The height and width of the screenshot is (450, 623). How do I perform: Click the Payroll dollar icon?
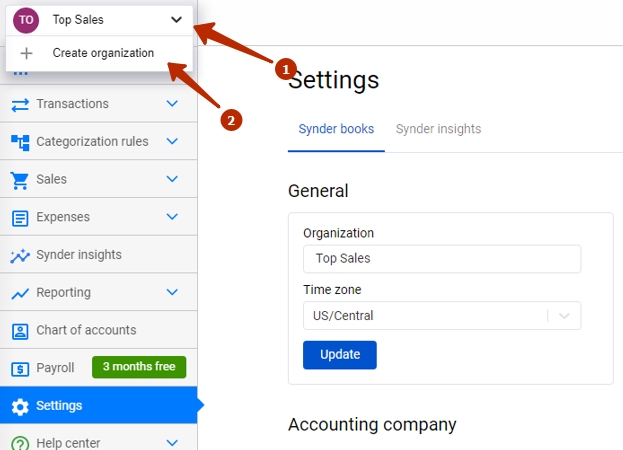pos(20,369)
